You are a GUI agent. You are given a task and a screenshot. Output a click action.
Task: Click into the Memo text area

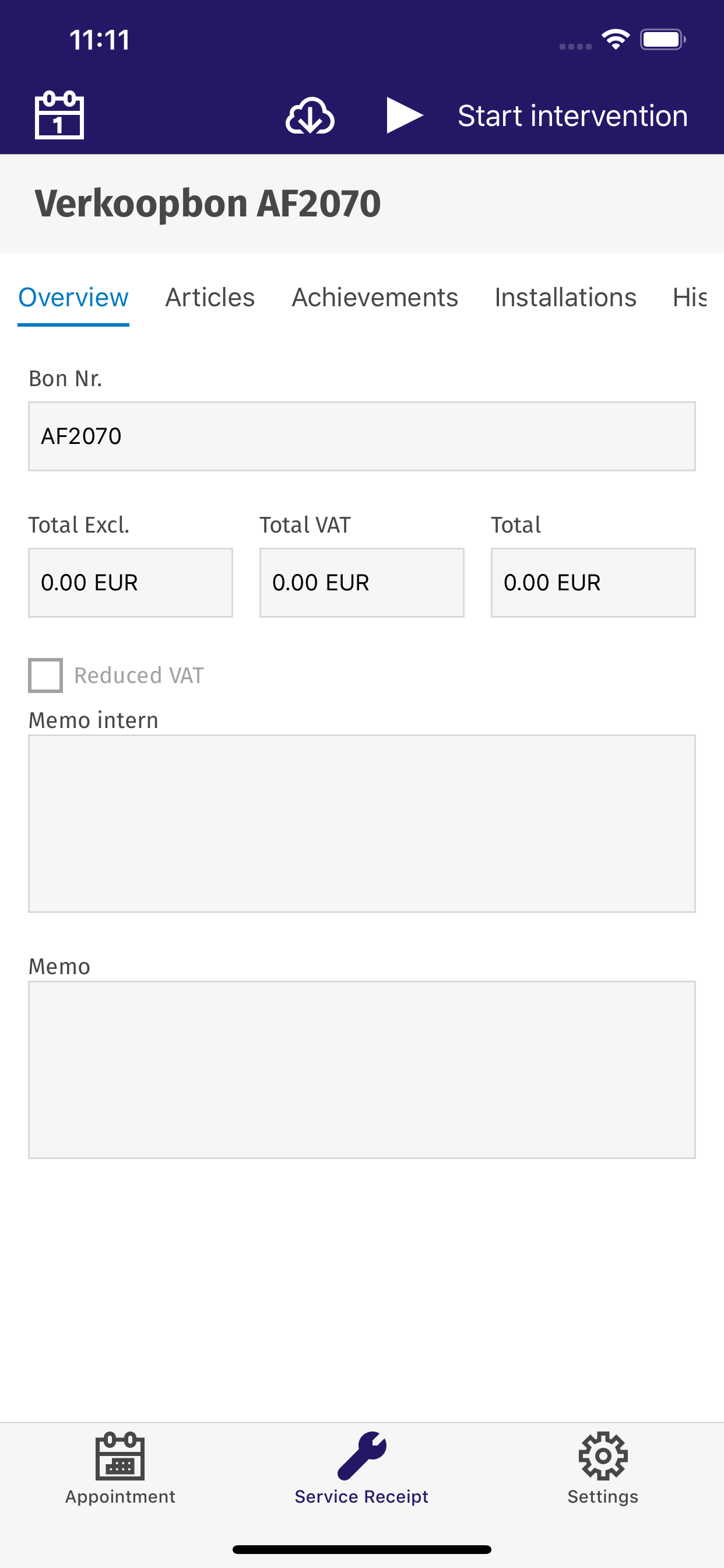point(362,1069)
